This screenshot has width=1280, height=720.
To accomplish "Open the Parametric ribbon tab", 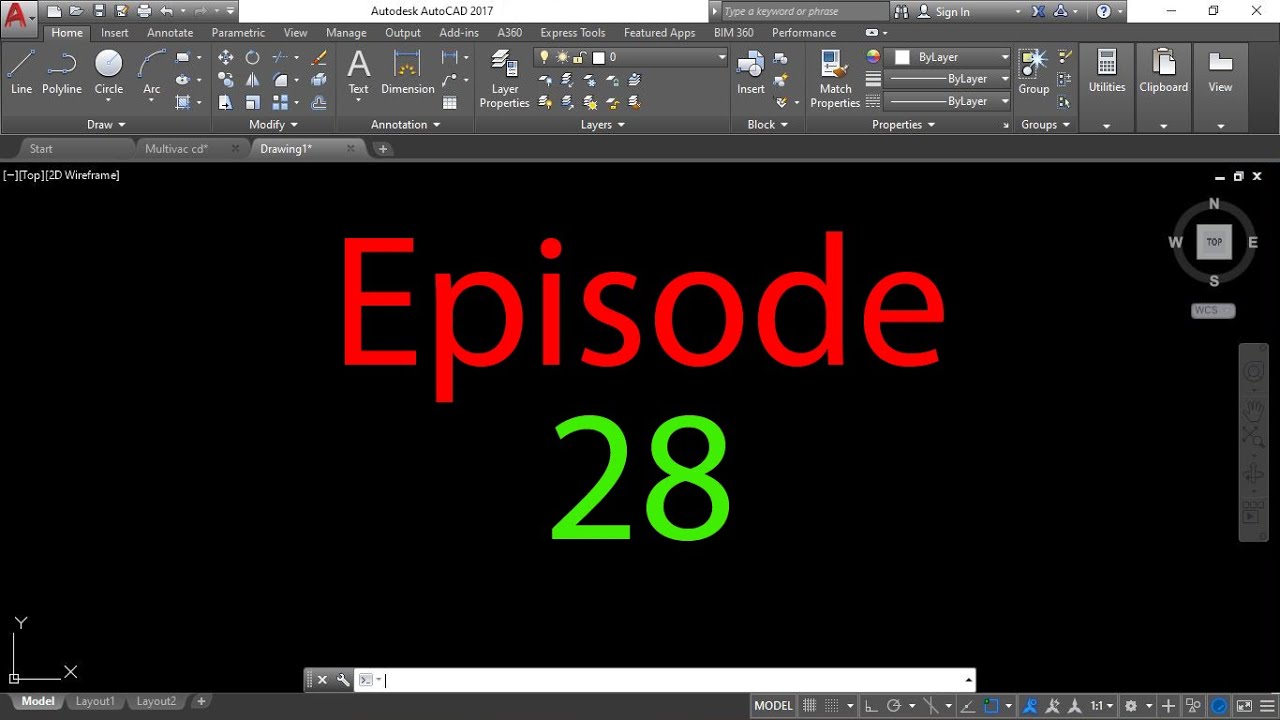I will 238,33.
